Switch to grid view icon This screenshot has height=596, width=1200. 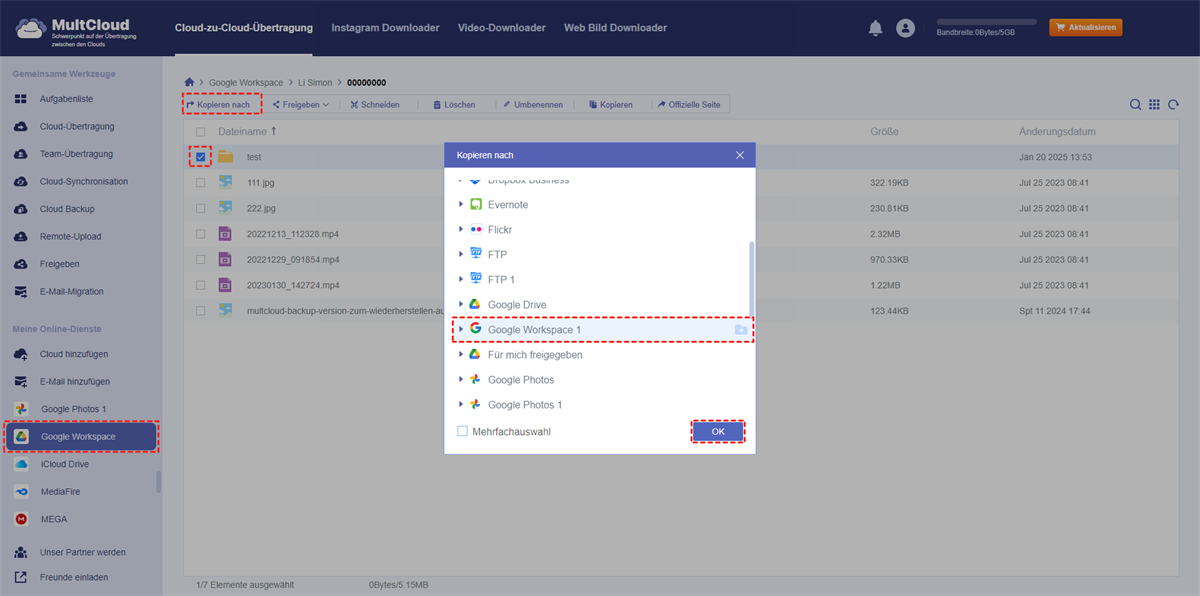1154,104
